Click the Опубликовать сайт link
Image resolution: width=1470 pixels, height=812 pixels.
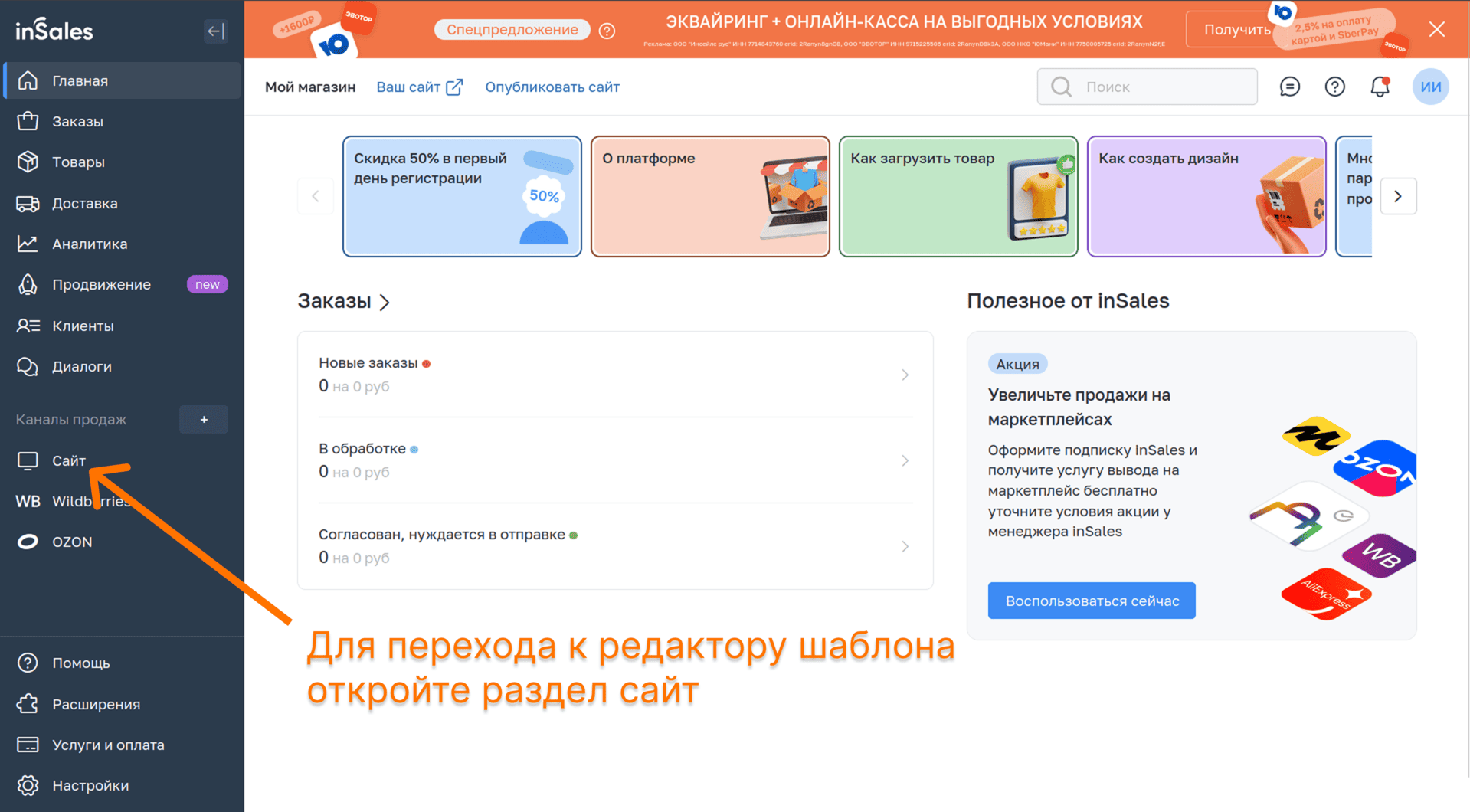coord(552,87)
